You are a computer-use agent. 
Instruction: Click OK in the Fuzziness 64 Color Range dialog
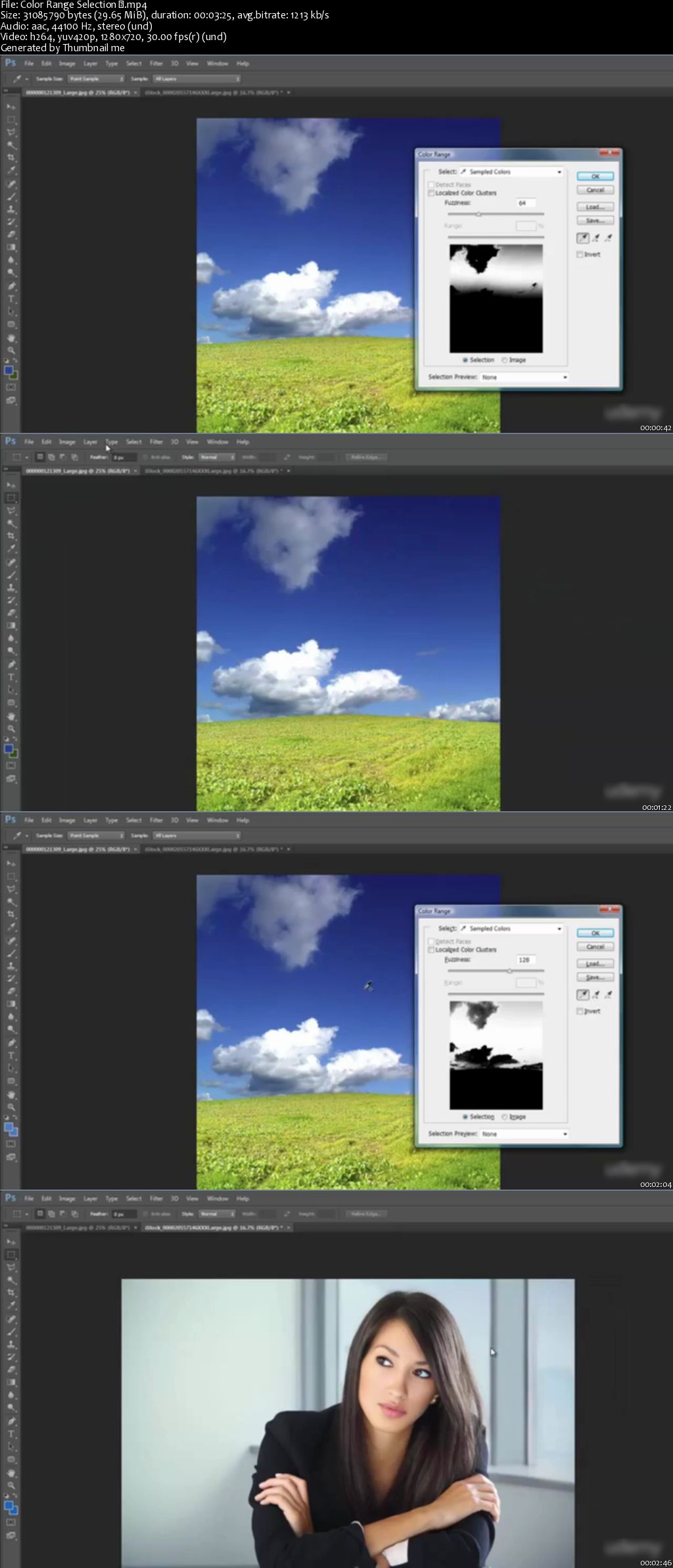[595, 176]
